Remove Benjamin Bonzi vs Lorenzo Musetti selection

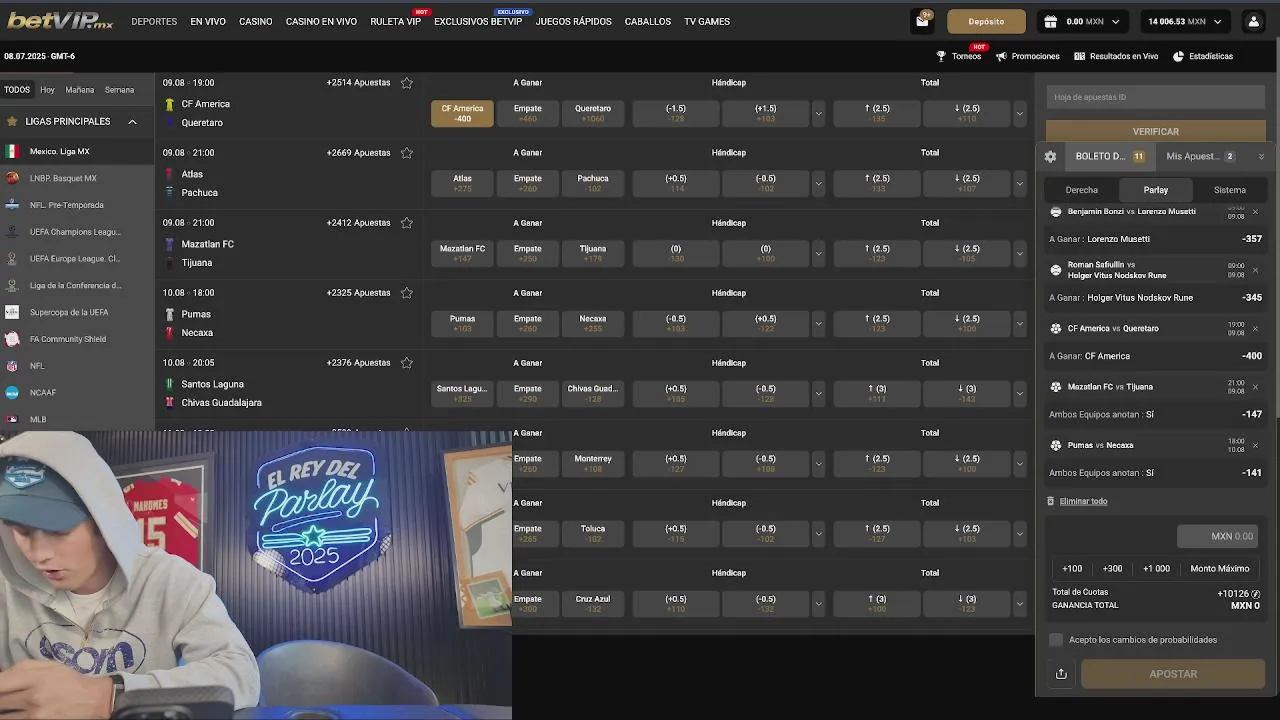(x=1256, y=212)
